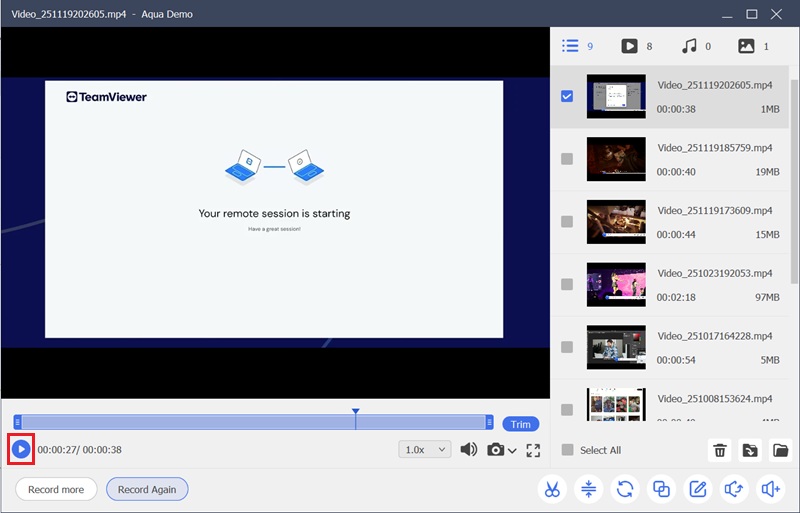Viewport: 800px width, 513px height.
Task: Check the Select All checkbox
Action: 568,450
